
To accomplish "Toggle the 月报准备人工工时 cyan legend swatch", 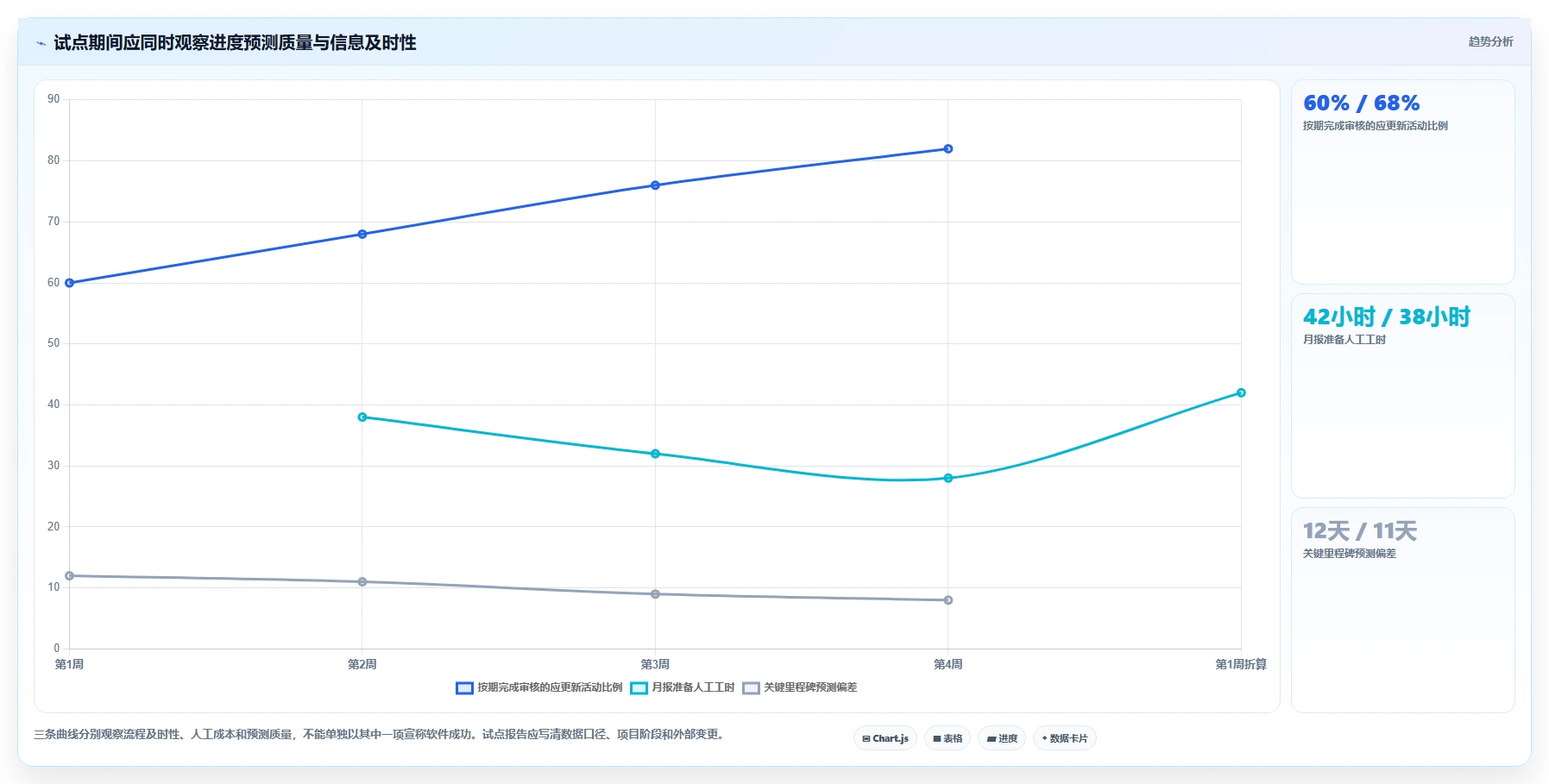I will pos(639,688).
